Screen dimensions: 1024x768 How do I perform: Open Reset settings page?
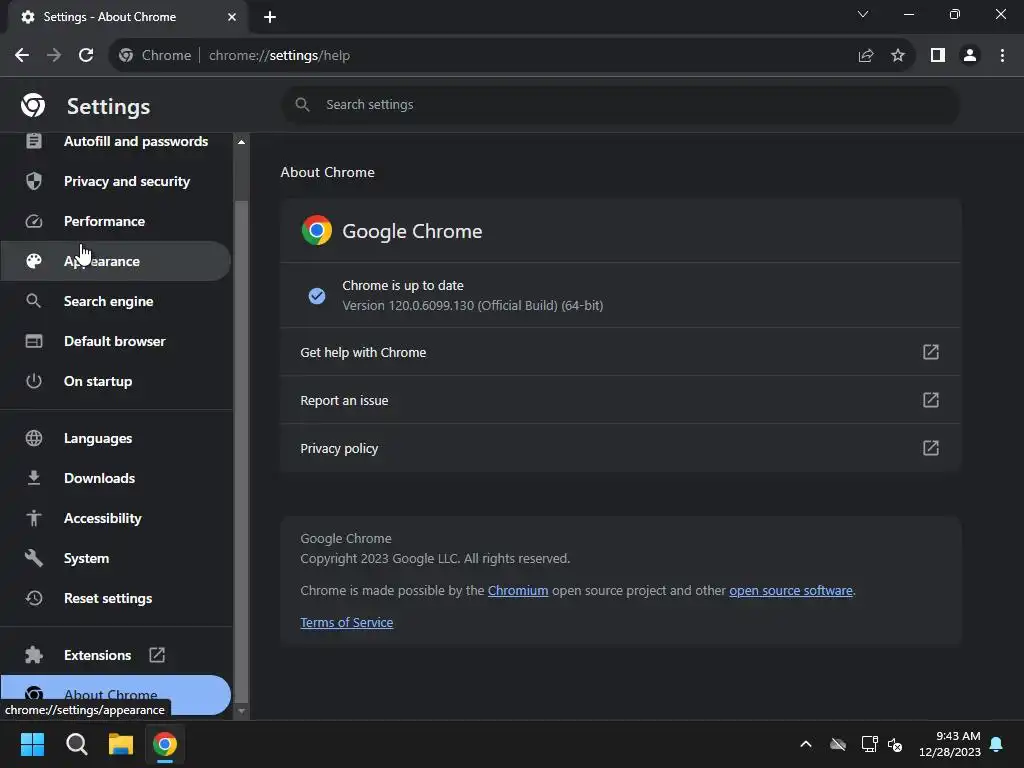pos(116,598)
